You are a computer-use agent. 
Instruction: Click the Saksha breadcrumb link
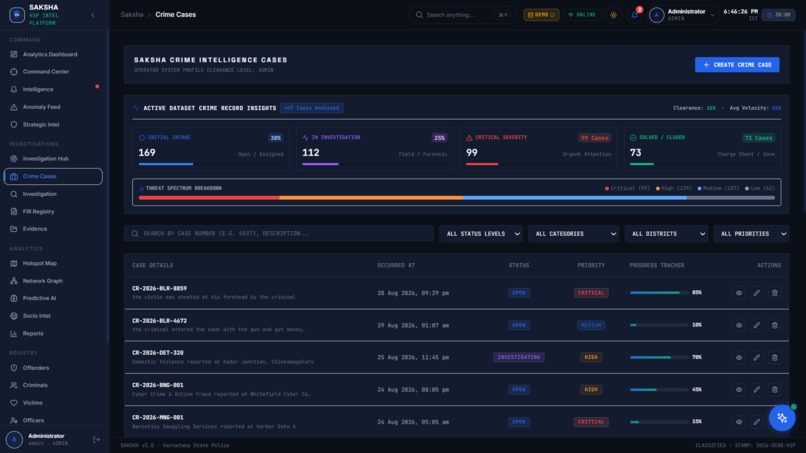132,14
